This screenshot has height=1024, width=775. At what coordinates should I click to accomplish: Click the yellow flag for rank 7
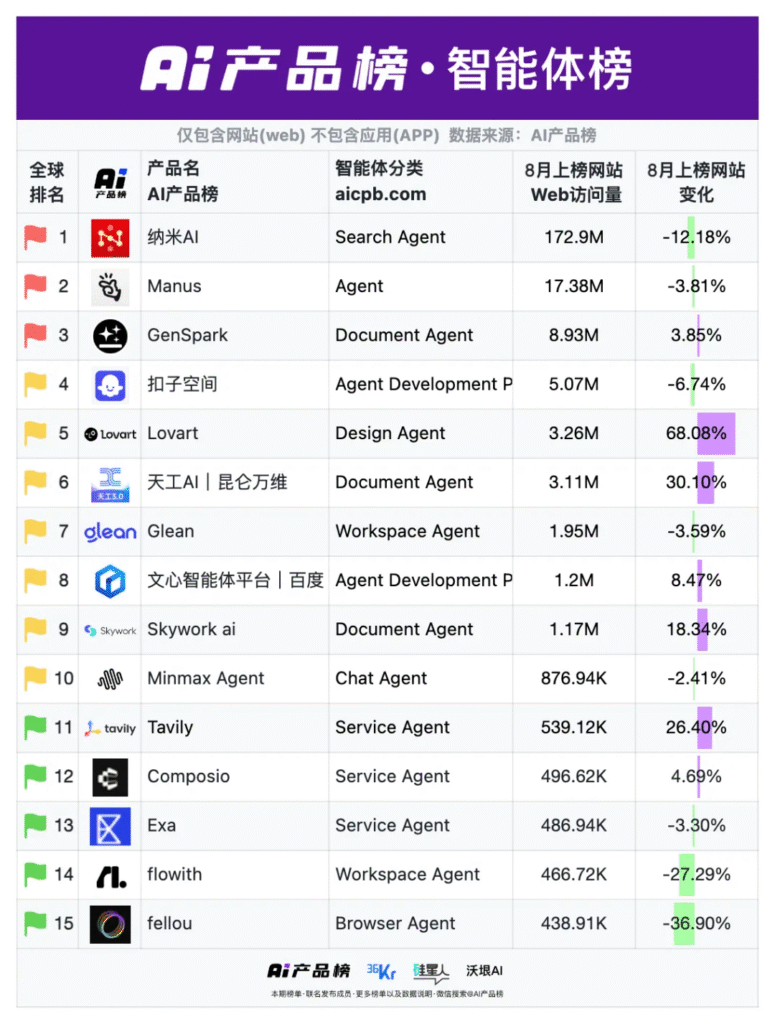[x=35, y=532]
